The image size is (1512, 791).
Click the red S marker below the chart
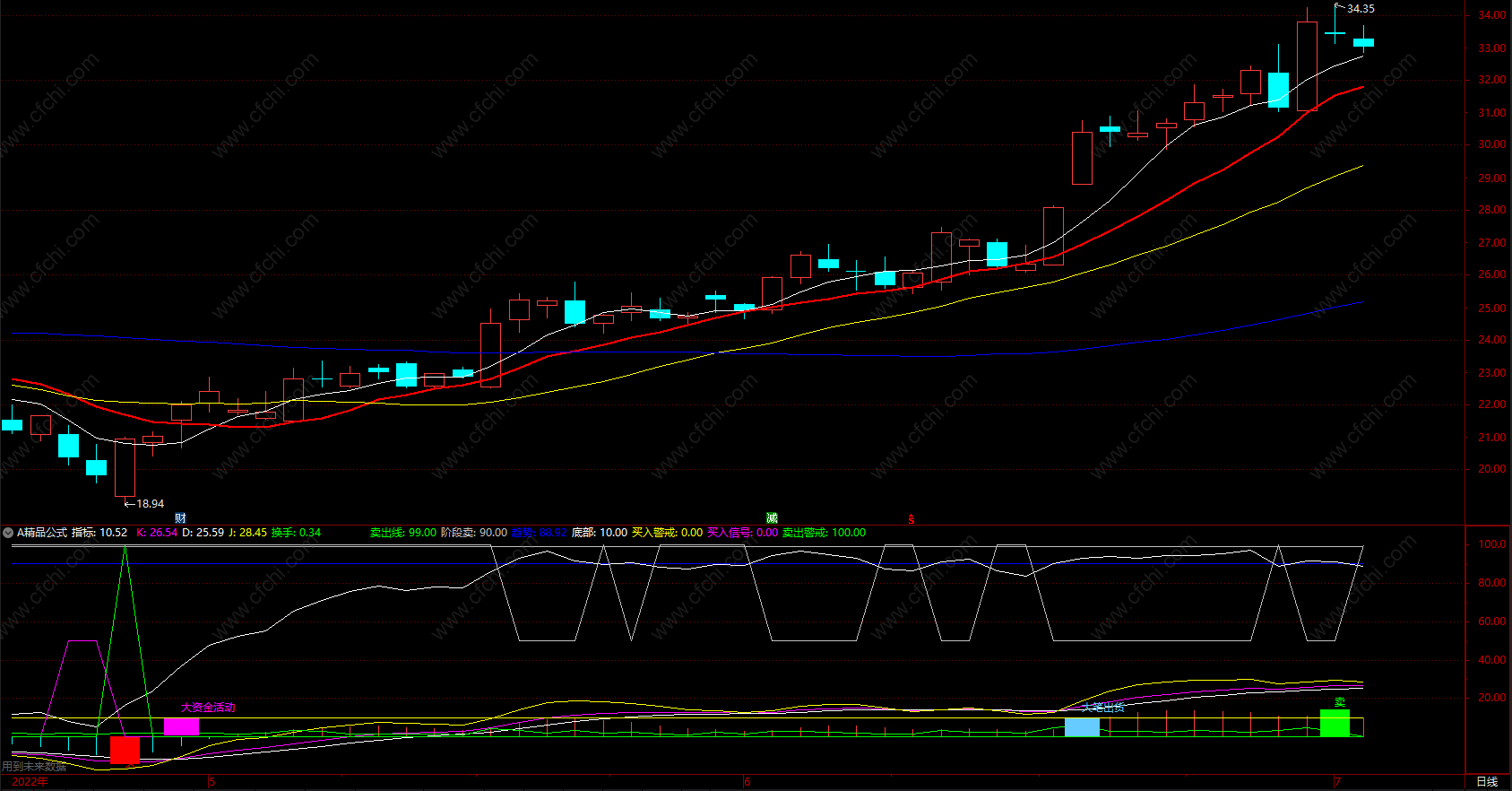(x=912, y=519)
